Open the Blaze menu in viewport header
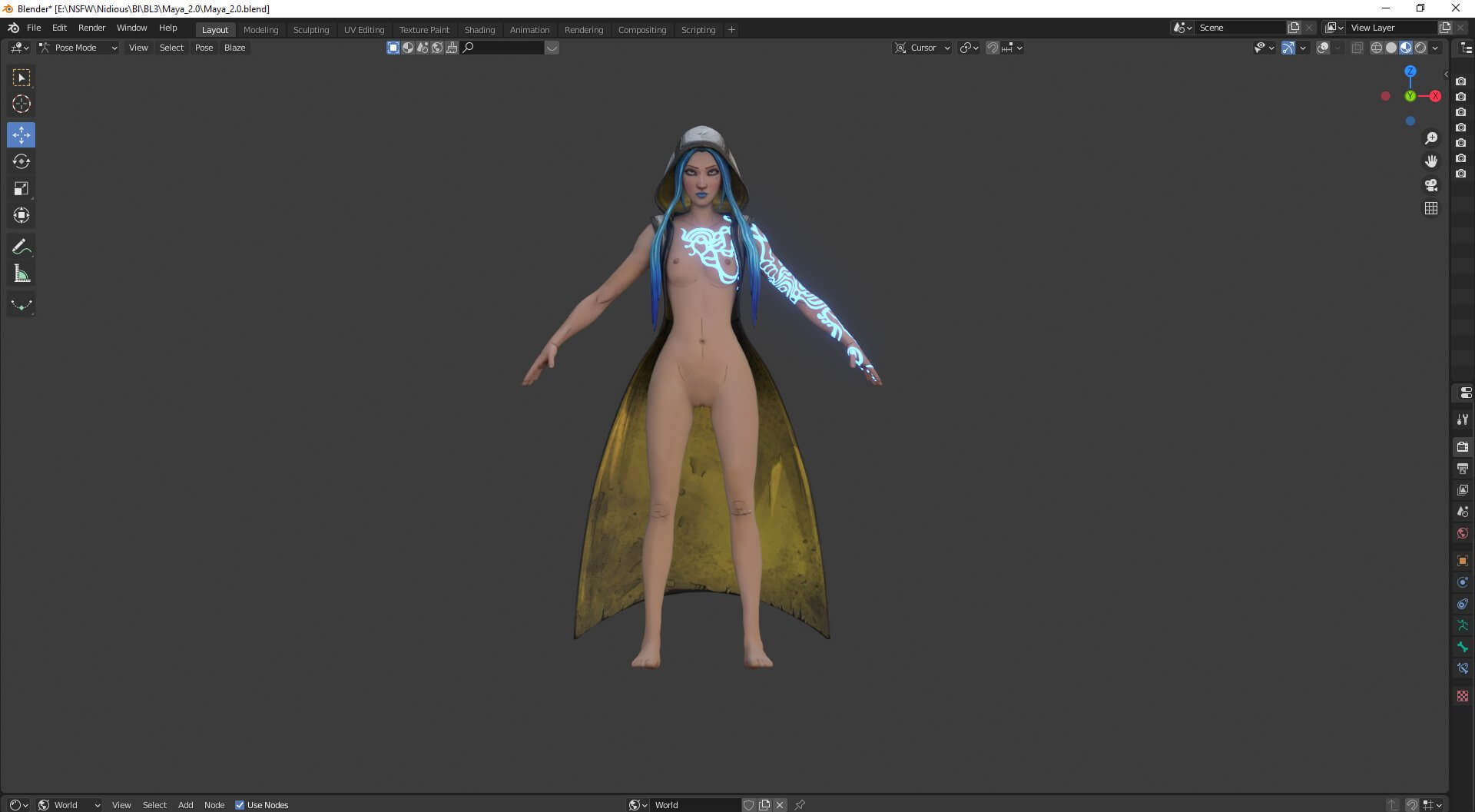1475x812 pixels. pos(234,48)
